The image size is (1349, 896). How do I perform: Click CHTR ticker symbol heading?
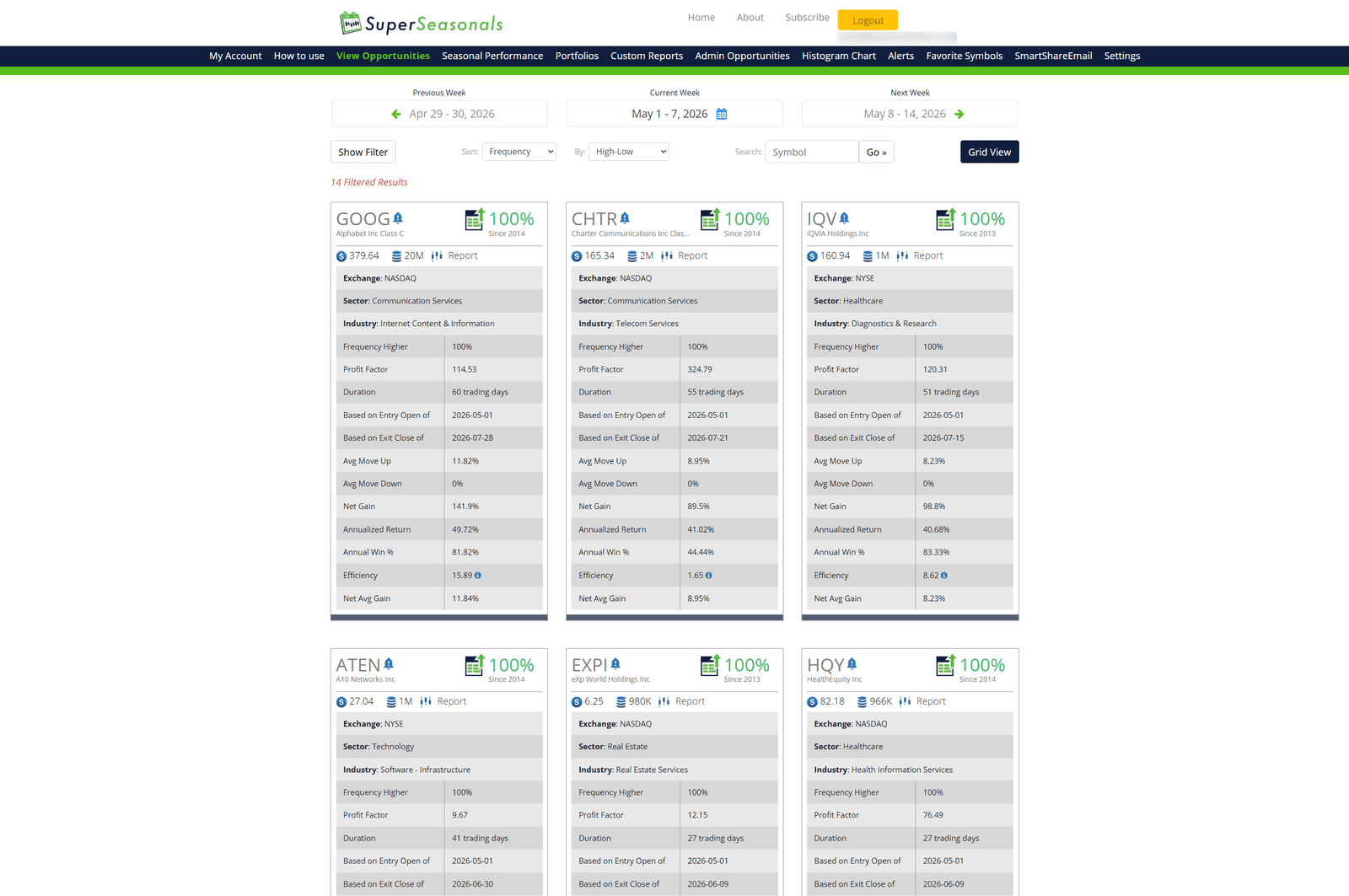594,219
